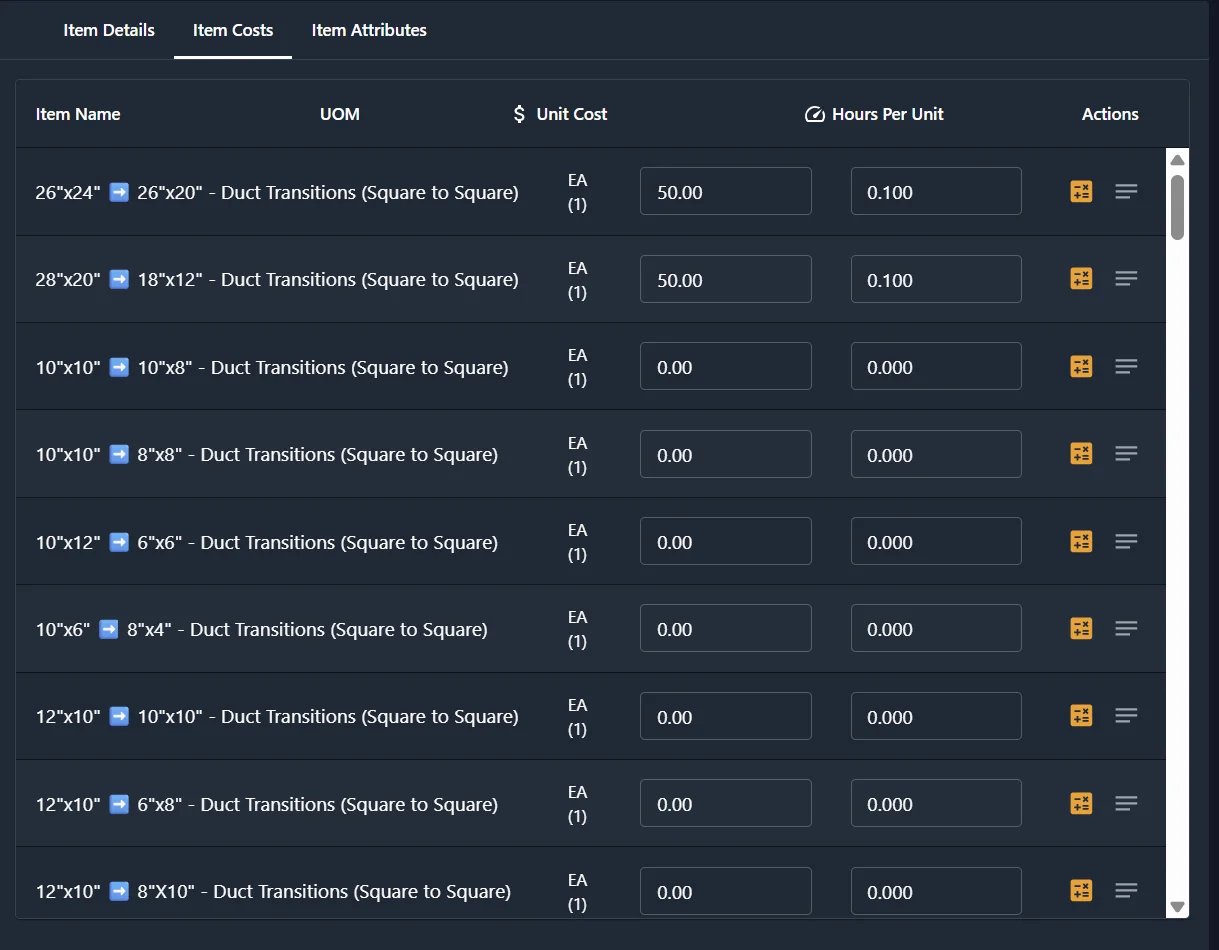
Task: Select the Item Costs tab
Action: pyautogui.click(x=233, y=30)
